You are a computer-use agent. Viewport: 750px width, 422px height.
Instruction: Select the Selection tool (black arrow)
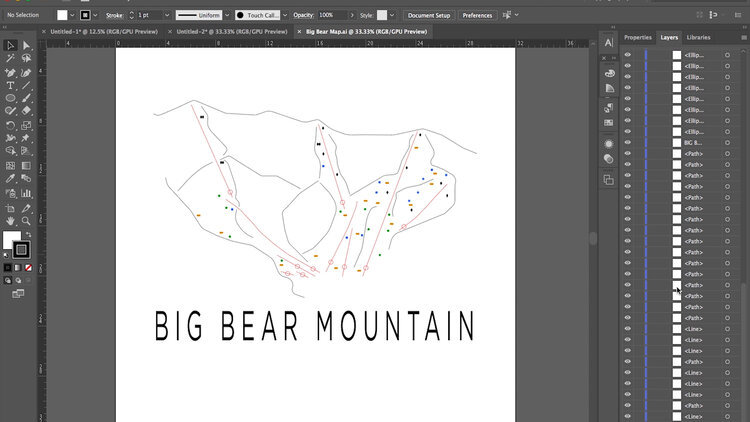[x=10, y=45]
